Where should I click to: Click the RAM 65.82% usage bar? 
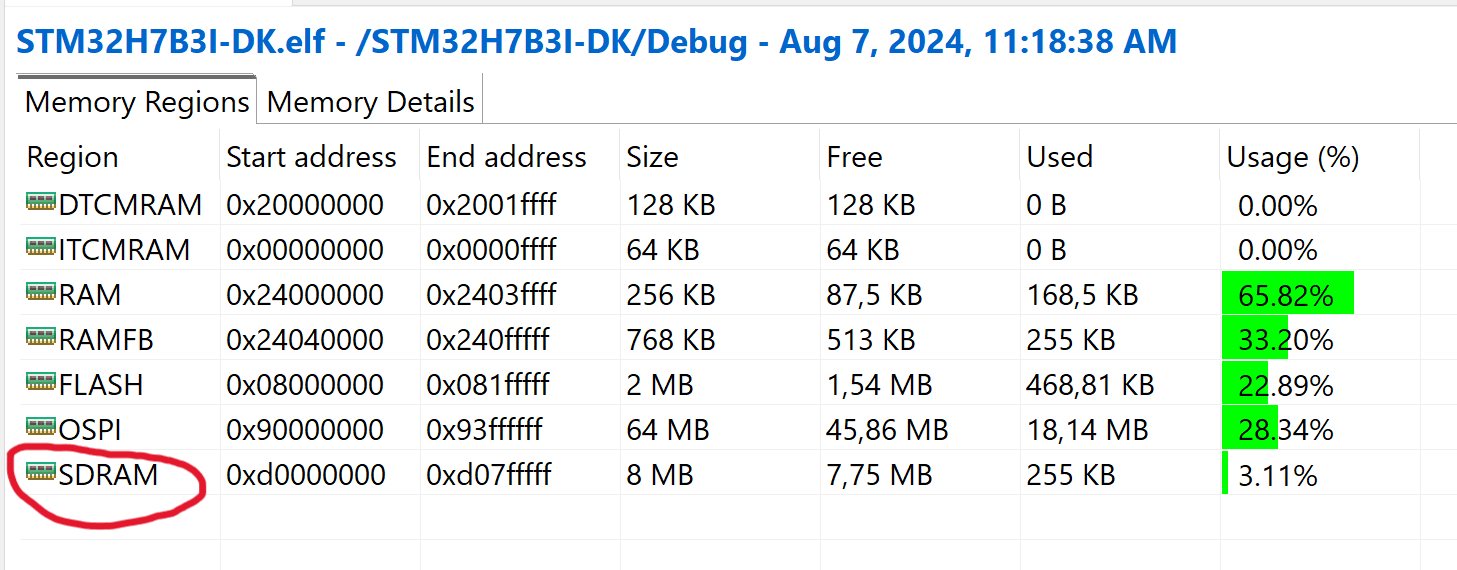[1287, 295]
